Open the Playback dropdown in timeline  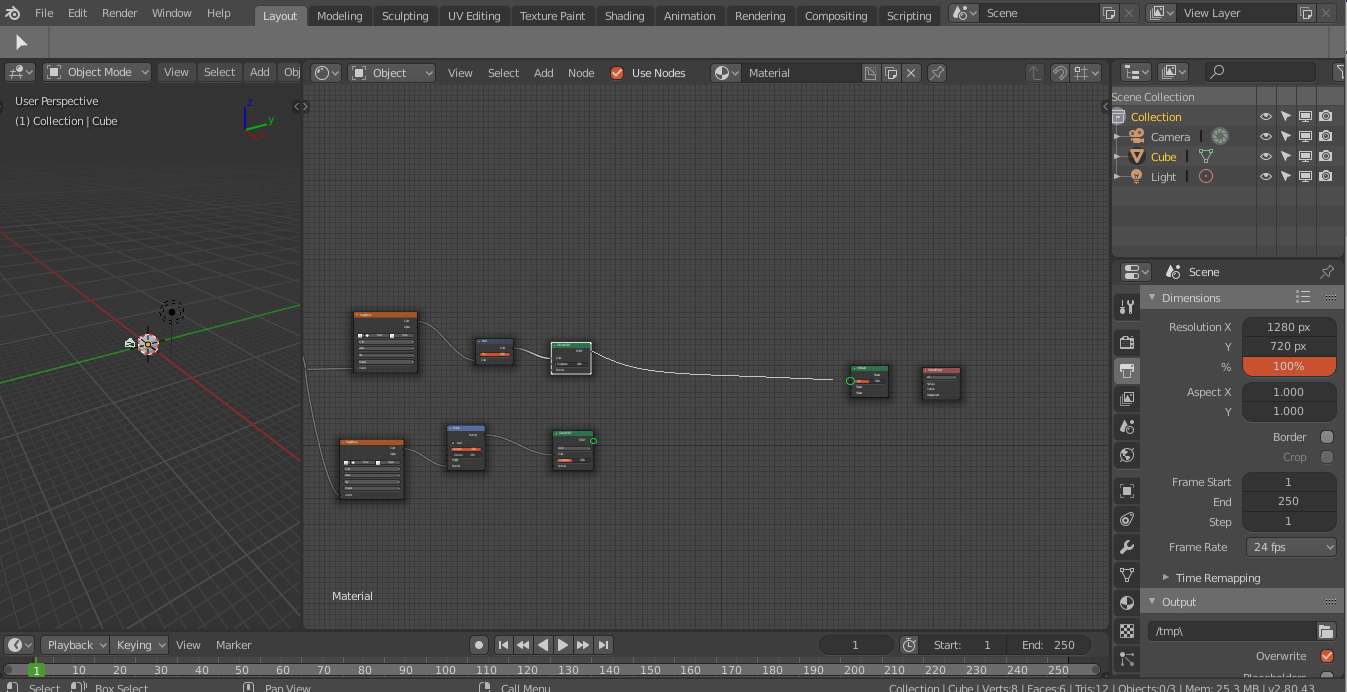pyautogui.click(x=77, y=645)
